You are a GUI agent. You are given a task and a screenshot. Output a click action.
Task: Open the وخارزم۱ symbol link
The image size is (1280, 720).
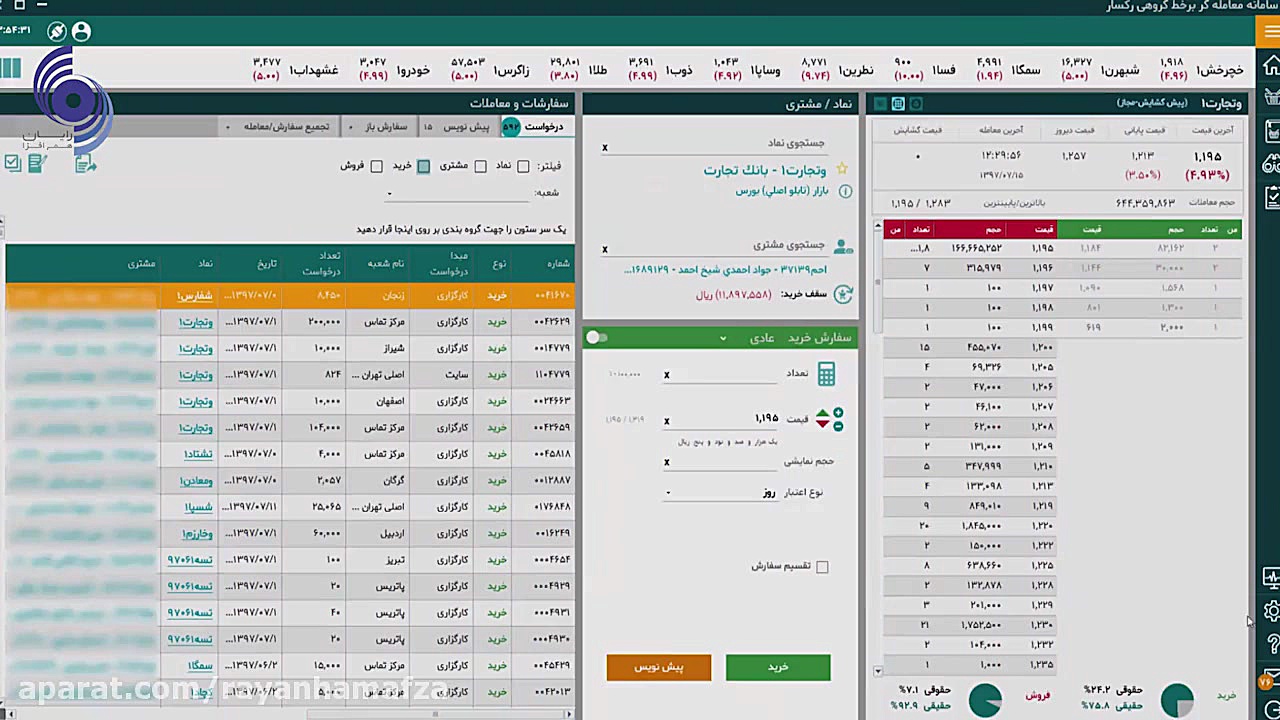click(197, 534)
